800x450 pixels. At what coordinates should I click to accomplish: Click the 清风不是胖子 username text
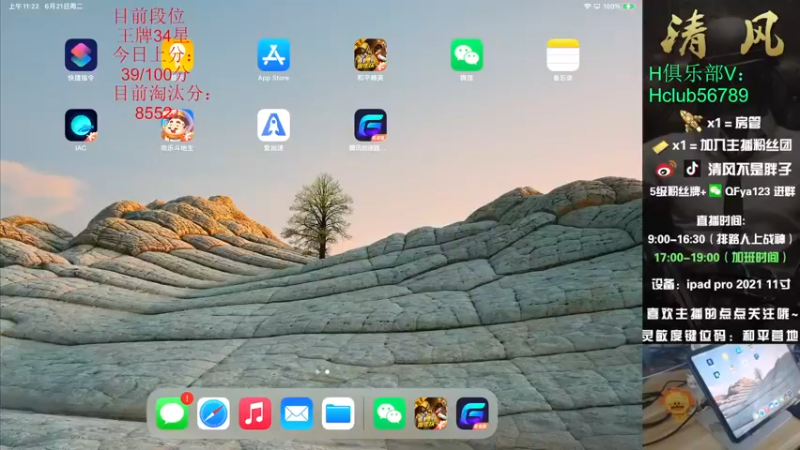[749, 169]
